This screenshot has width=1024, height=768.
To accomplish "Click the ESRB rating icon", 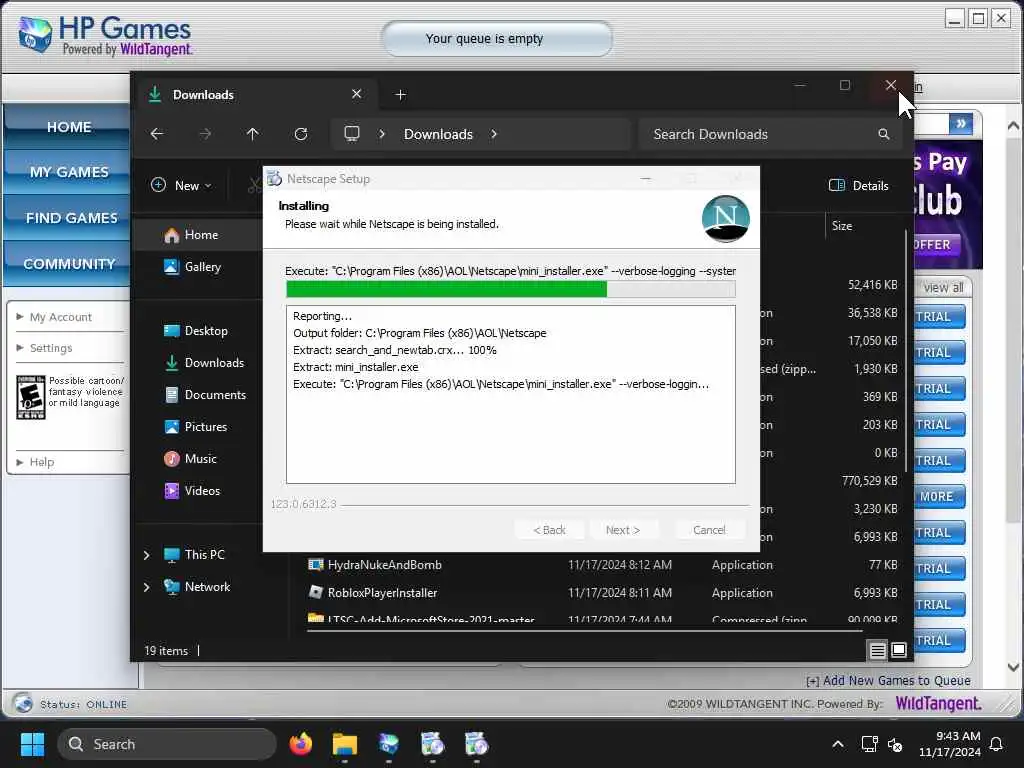I will 31,396.
